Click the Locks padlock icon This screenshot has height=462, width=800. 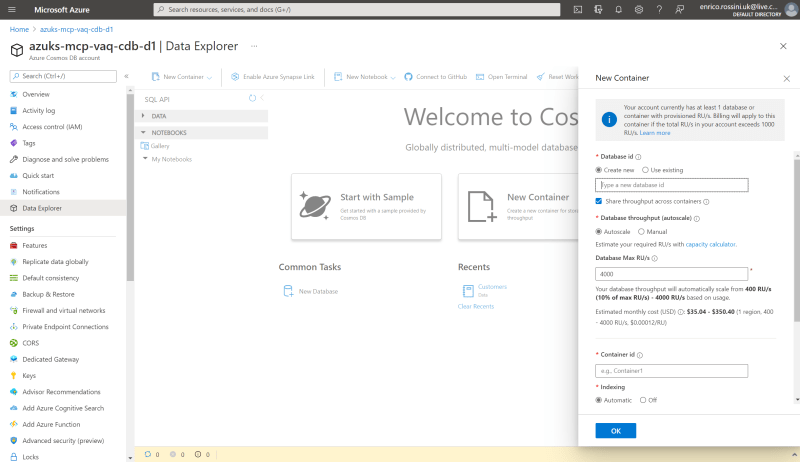[x=14, y=457]
